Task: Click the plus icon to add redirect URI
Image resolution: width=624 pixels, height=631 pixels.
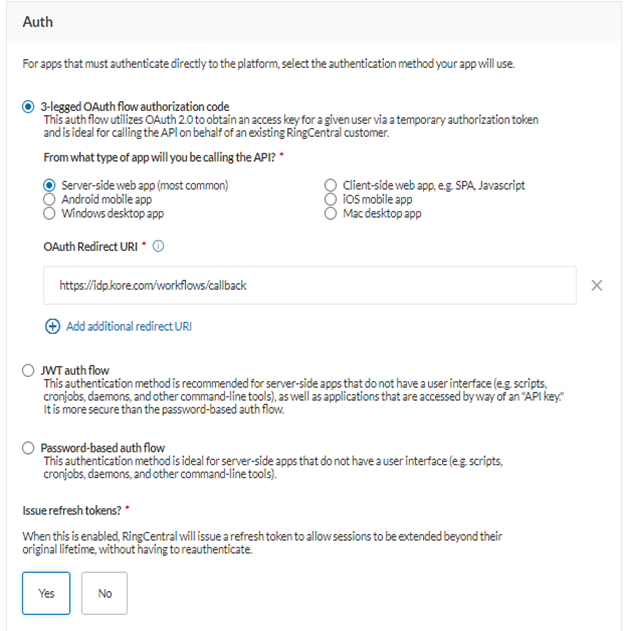Action: click(52, 326)
